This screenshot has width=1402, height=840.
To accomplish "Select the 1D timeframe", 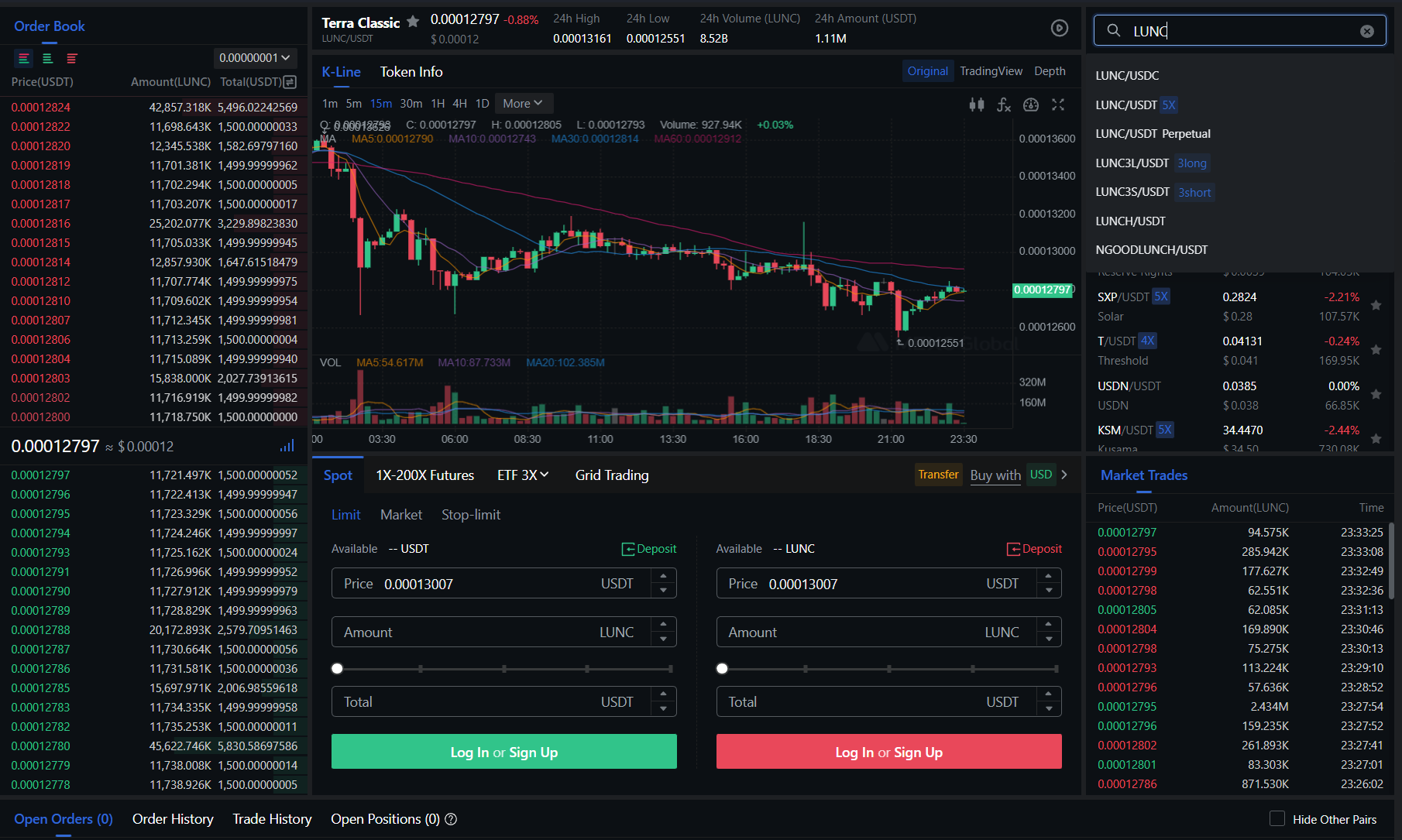I will pyautogui.click(x=482, y=104).
